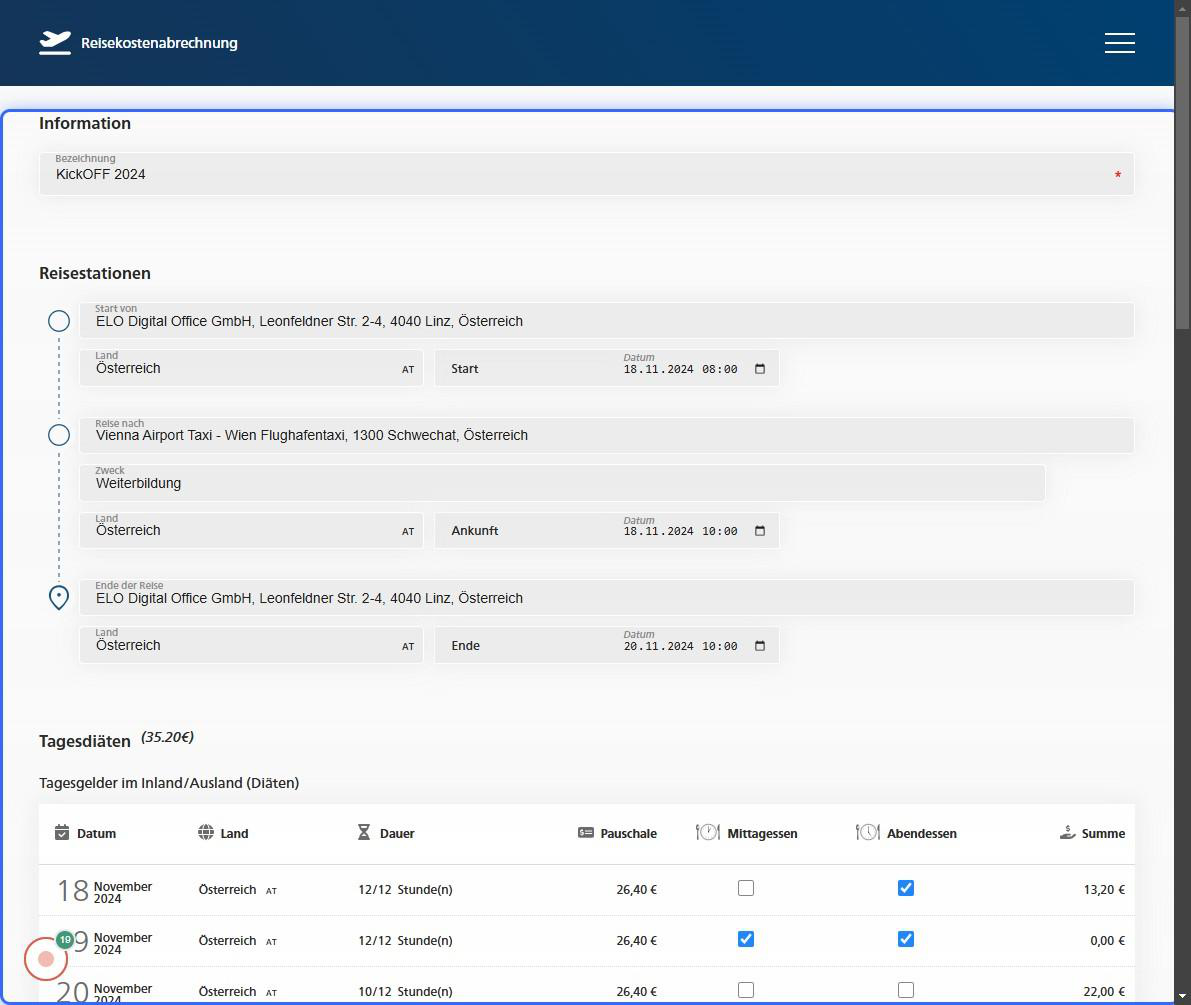Click the red record badge icon

pos(46,959)
